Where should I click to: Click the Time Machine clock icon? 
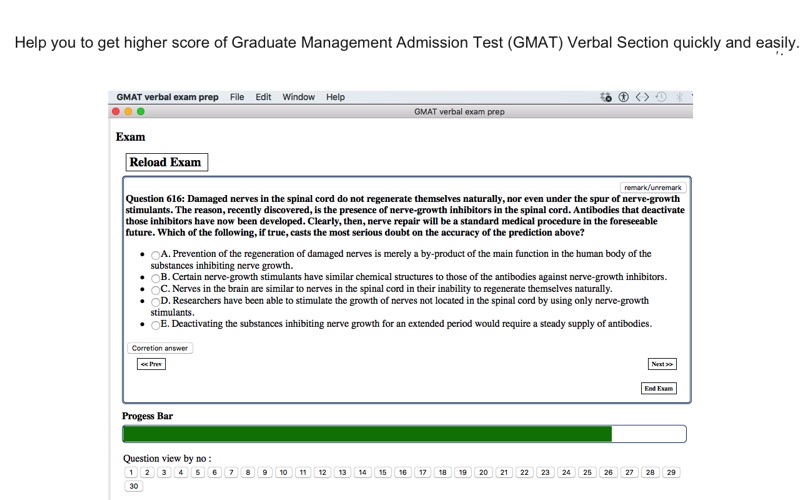point(661,97)
